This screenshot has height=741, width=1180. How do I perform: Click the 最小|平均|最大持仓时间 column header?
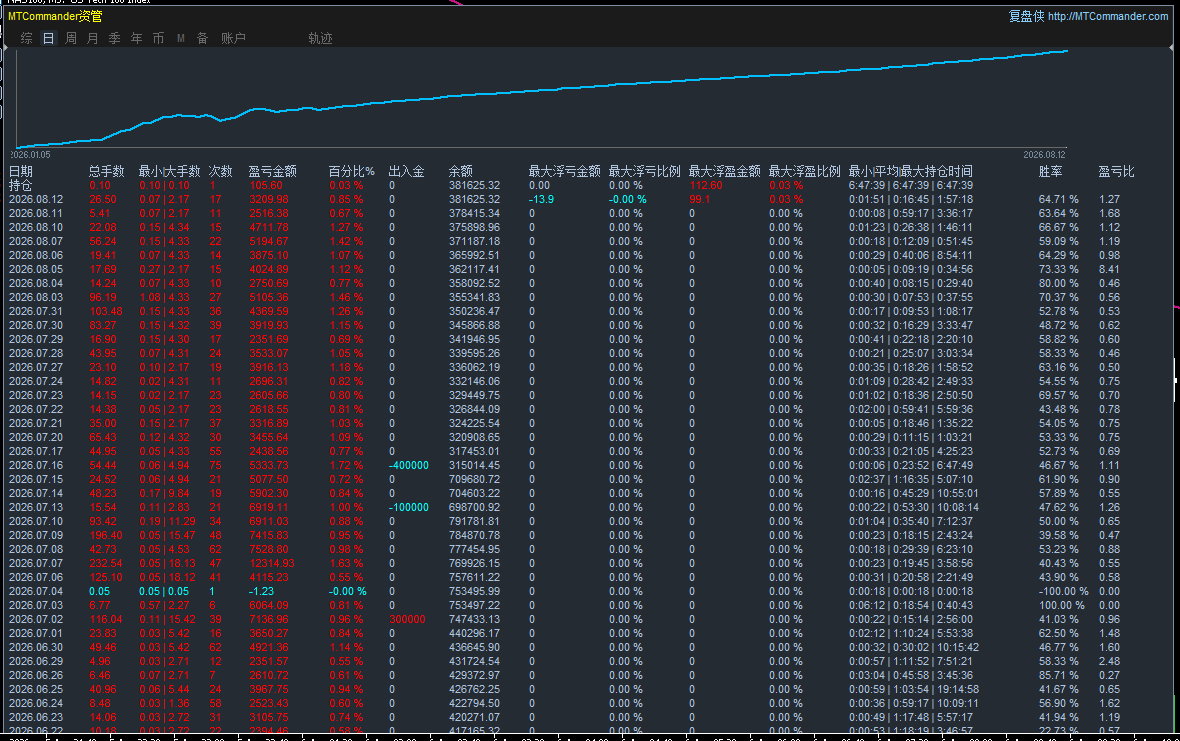[911, 172]
